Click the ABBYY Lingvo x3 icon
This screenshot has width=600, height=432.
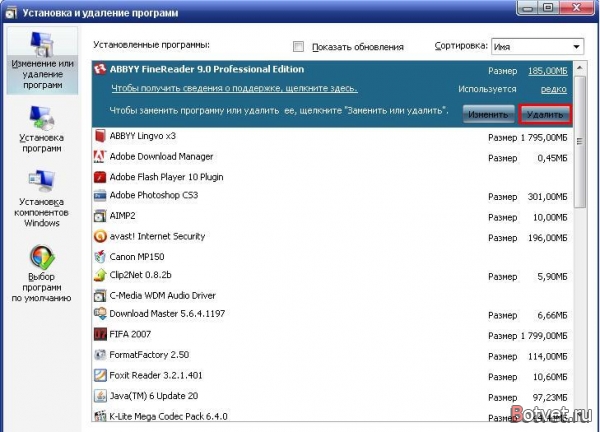pyautogui.click(x=100, y=136)
